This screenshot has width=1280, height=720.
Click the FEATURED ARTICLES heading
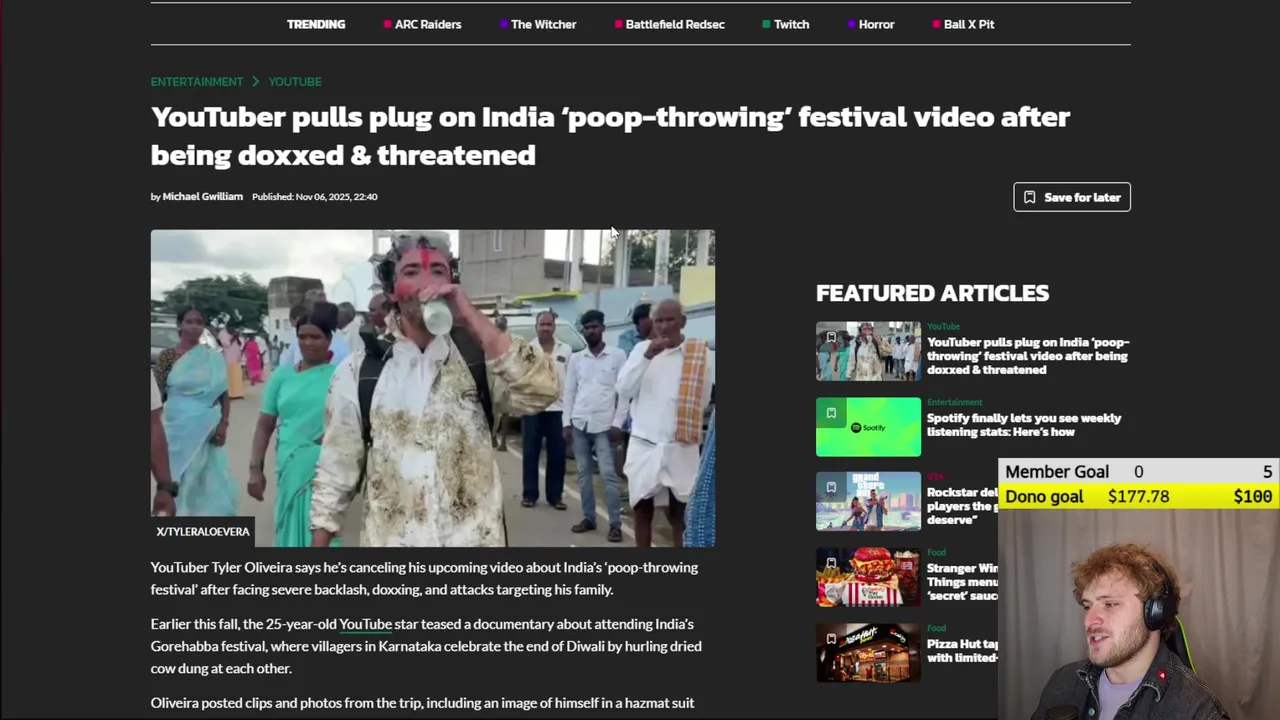point(932,293)
